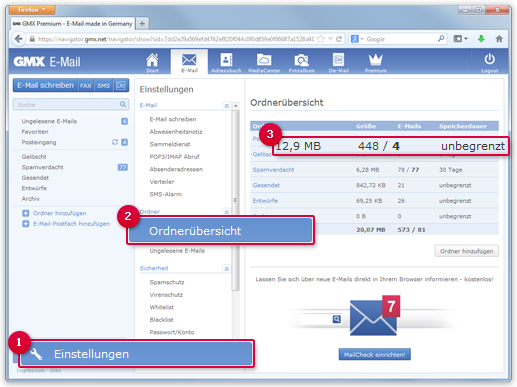Click the settings list scroll-up arrow
This screenshot has height=387, width=517.
click(x=236, y=106)
